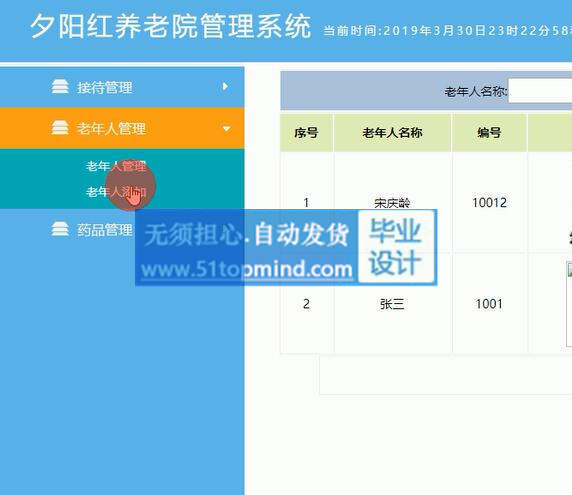Click the cell with number 1001
Screen dimensions: 572x495
489,303
